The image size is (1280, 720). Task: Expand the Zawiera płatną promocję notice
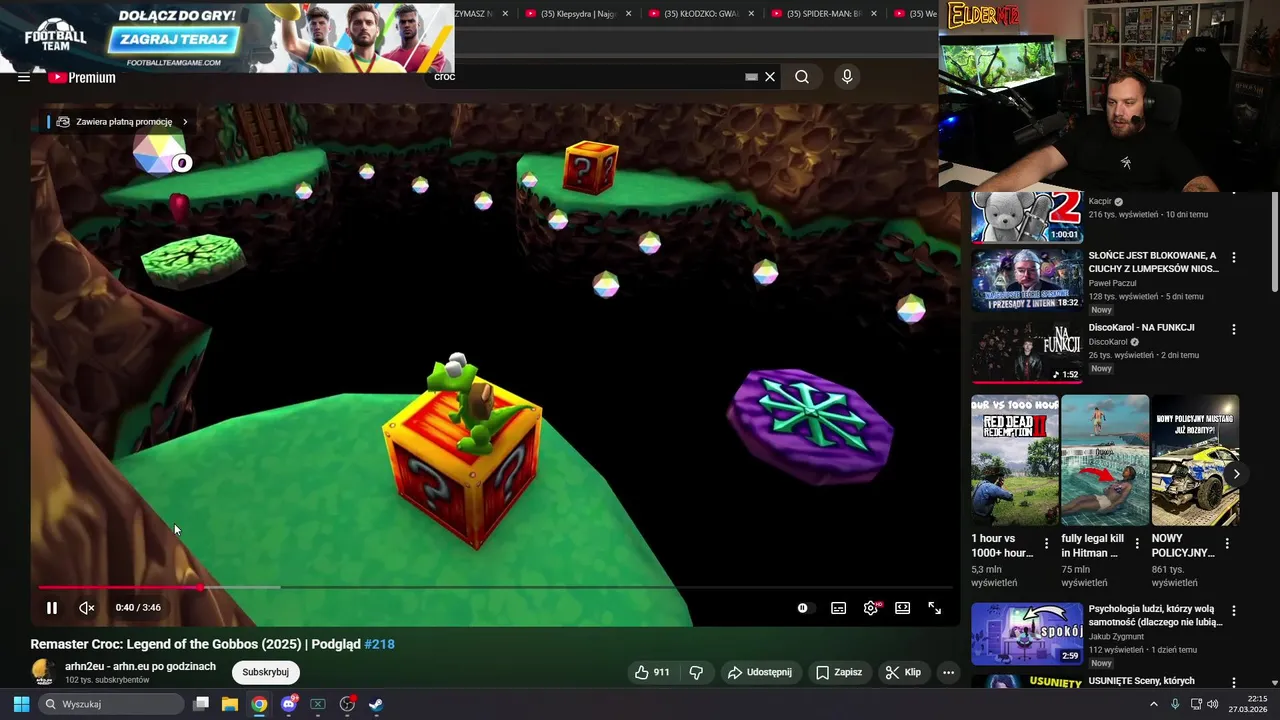point(122,122)
